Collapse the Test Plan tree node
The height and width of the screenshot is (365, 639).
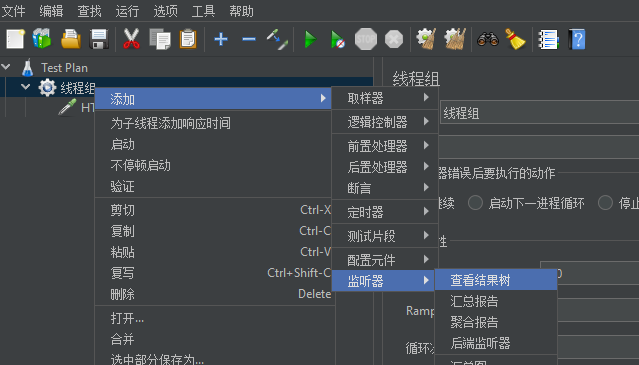click(6, 66)
